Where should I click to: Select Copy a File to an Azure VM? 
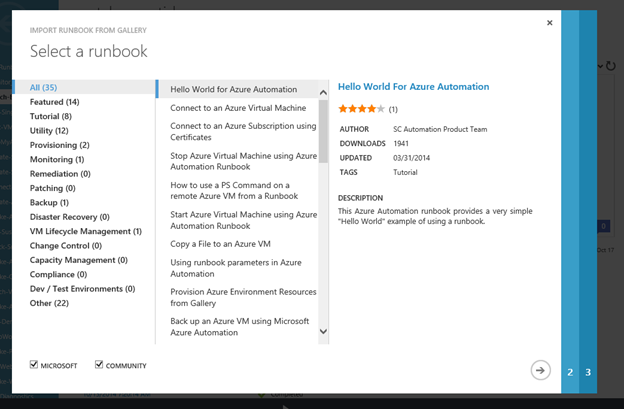(220, 243)
